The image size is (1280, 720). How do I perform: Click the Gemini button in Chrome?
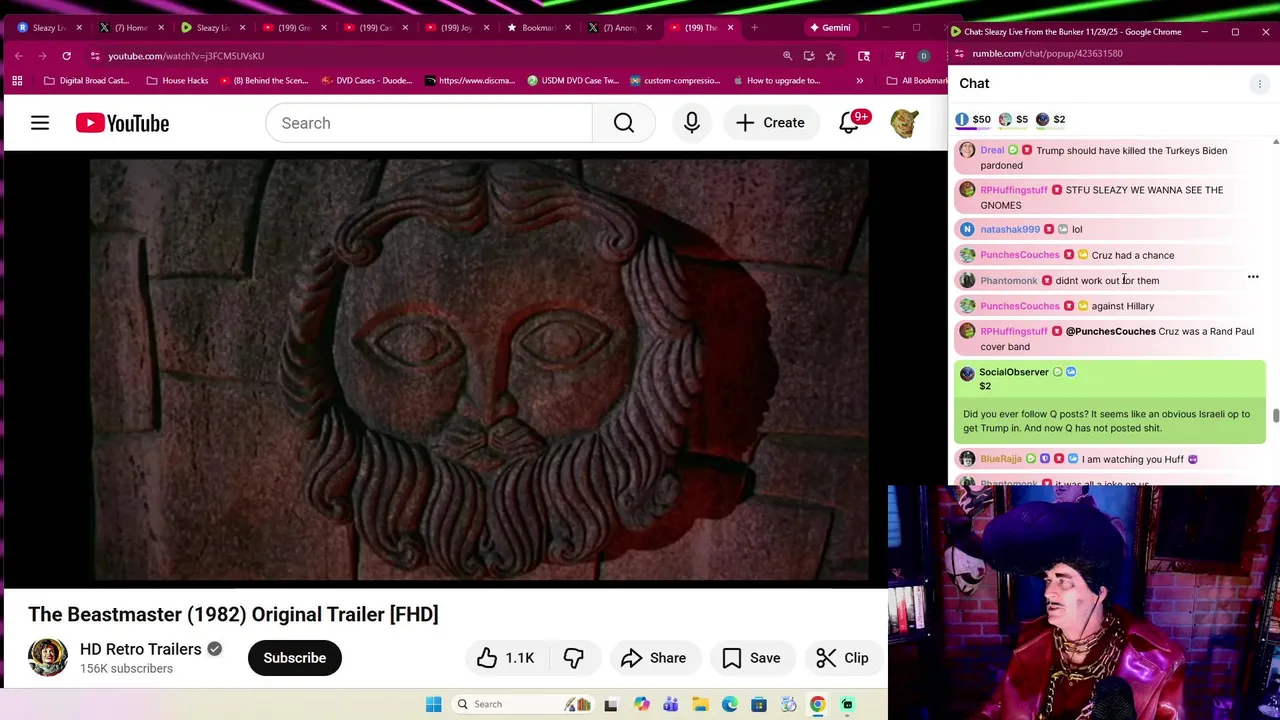830,27
